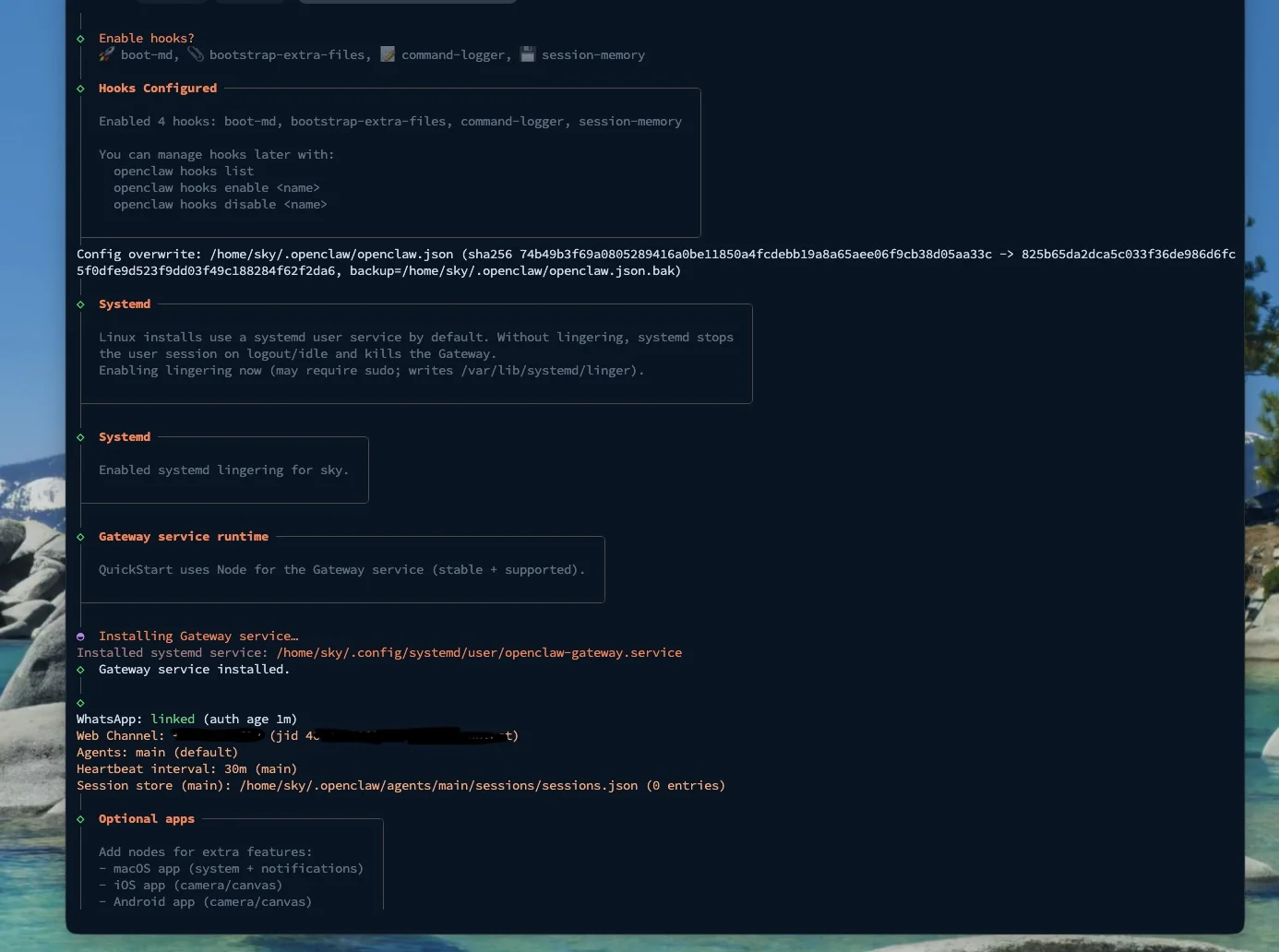Click the diamond marker beside 'Gateway service runtime'

pos(80,537)
